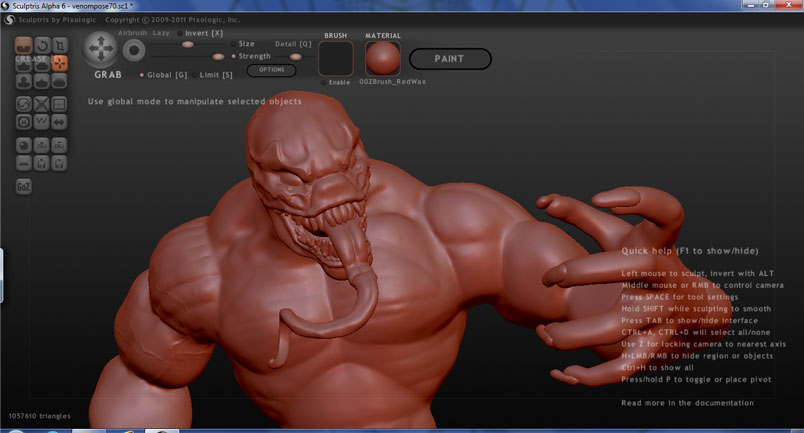Screen dimensions: 804x433
Task: Click the Ctrl+H to show all line
Action: click(657, 367)
